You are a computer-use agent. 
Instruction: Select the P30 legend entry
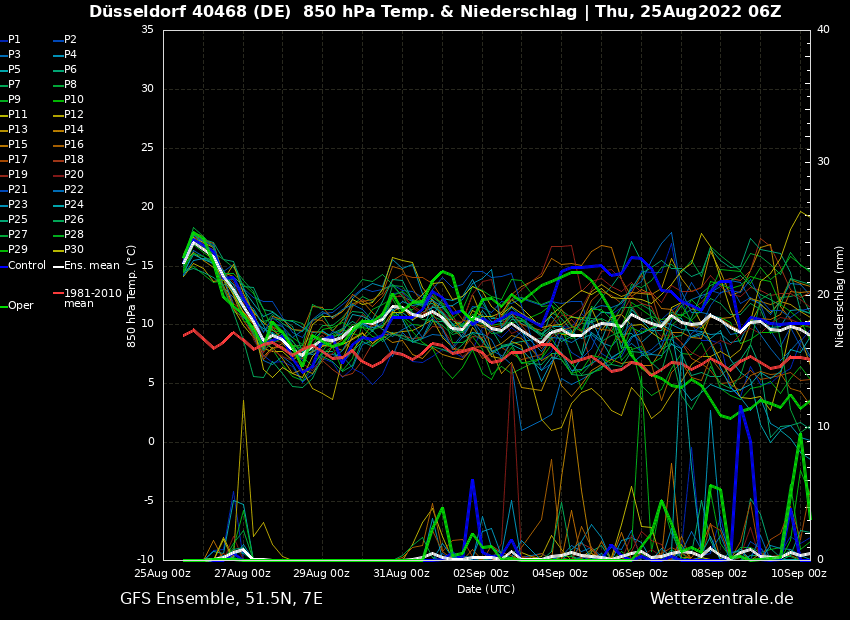[x=73, y=250]
